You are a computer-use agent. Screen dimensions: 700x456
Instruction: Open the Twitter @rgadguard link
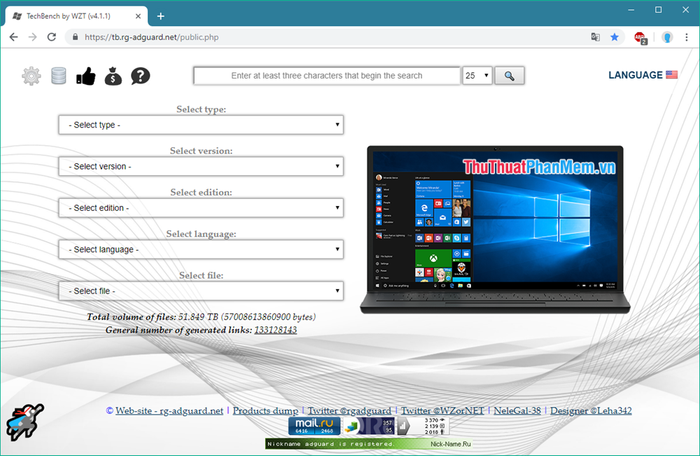349,410
